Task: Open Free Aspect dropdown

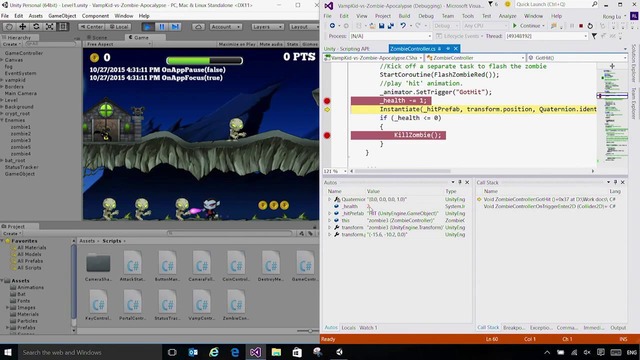Action: pyautogui.click(x=118, y=44)
